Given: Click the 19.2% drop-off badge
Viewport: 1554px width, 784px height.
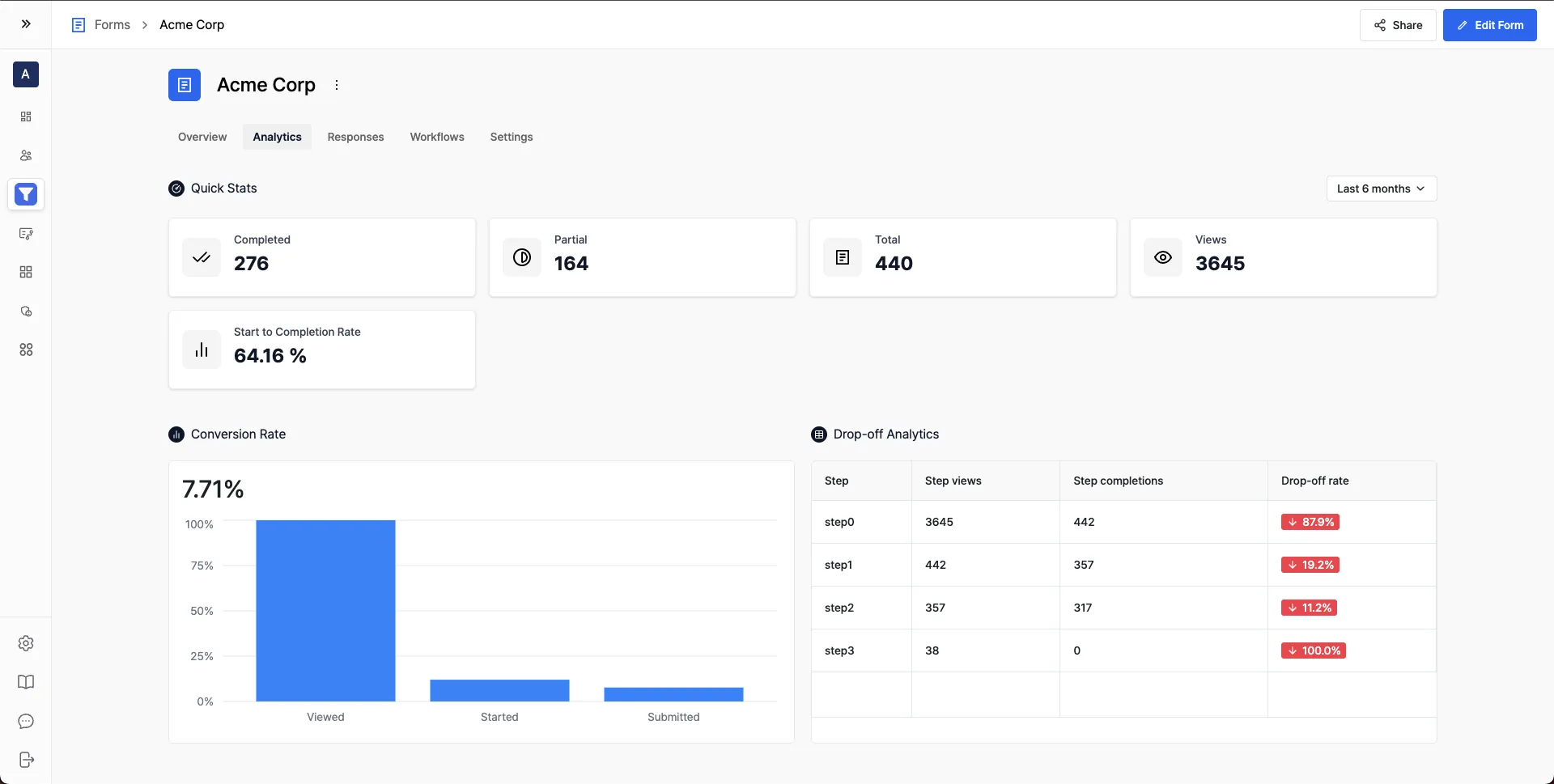Looking at the screenshot, I should [1310, 565].
